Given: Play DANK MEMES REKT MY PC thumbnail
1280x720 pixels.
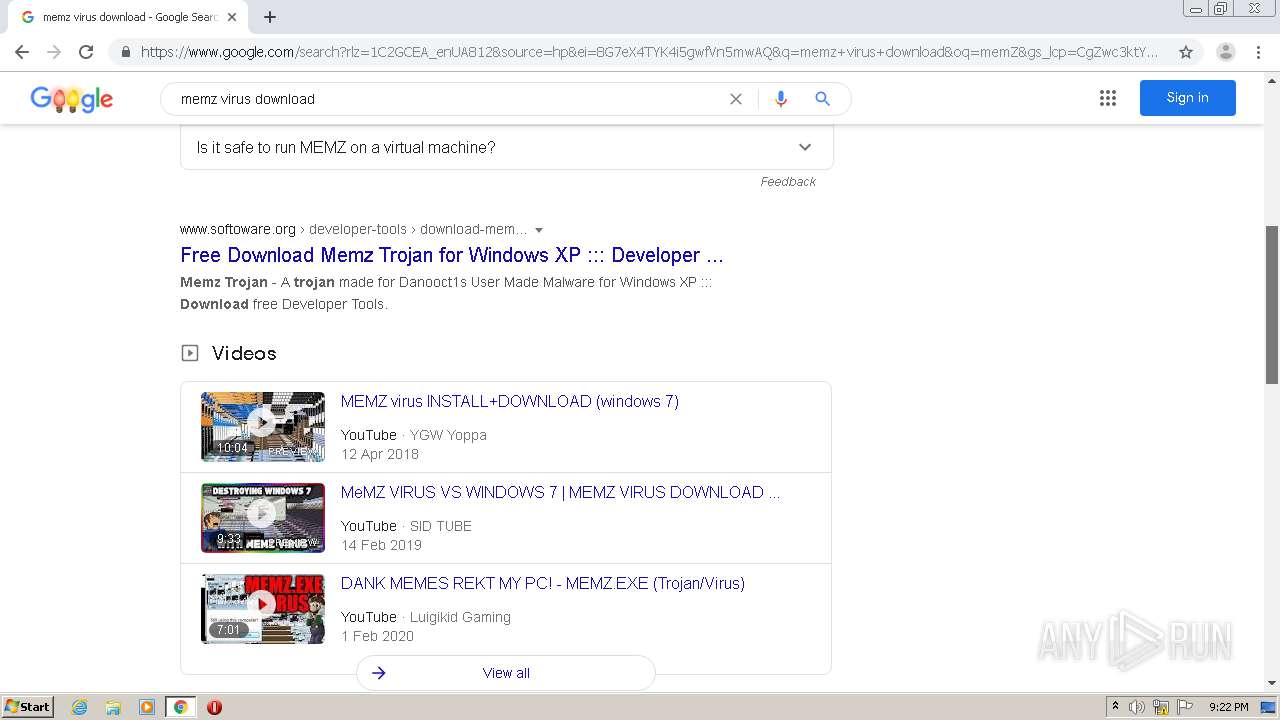Looking at the screenshot, I should (x=263, y=609).
